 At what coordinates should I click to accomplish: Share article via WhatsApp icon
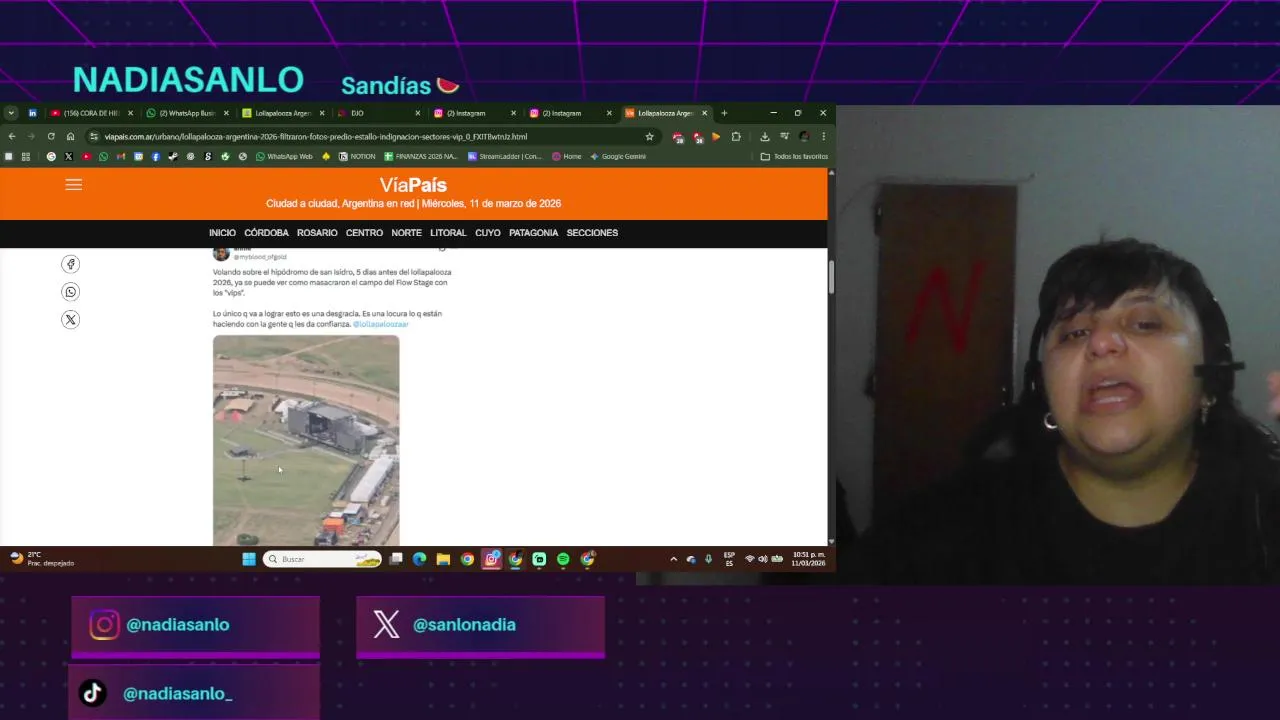click(x=70, y=292)
